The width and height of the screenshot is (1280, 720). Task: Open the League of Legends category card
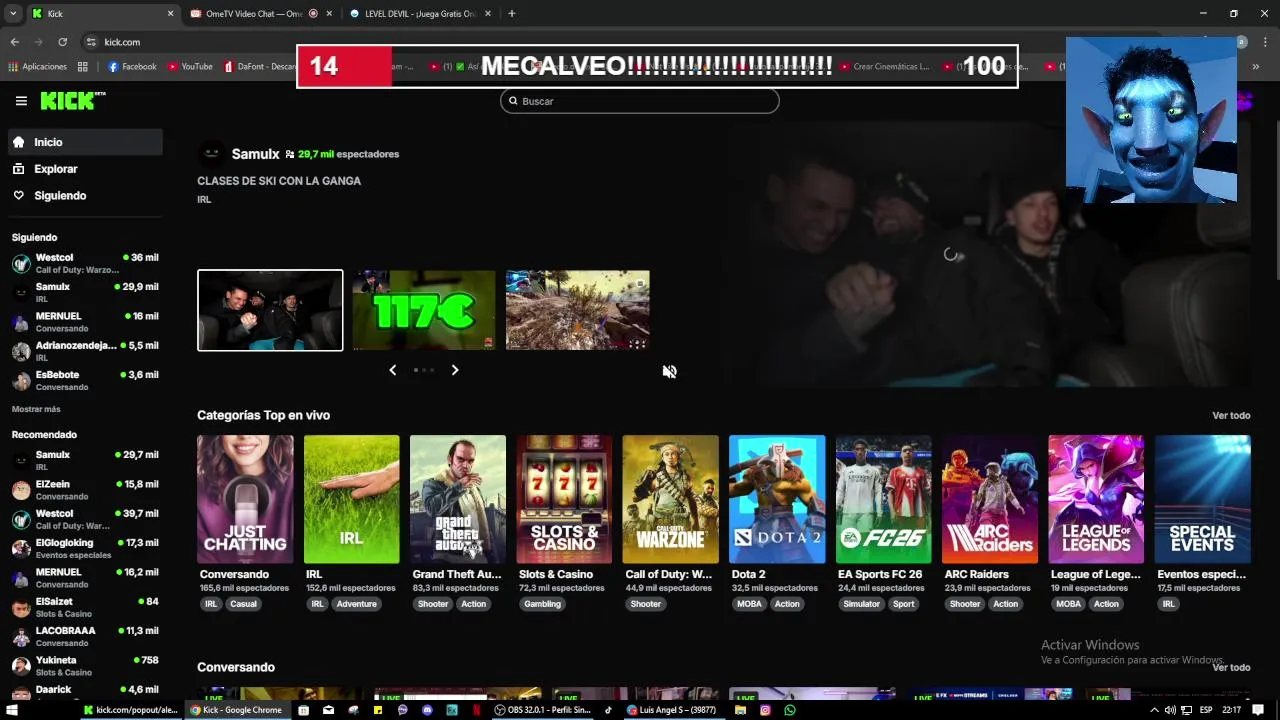pyautogui.click(x=1096, y=499)
